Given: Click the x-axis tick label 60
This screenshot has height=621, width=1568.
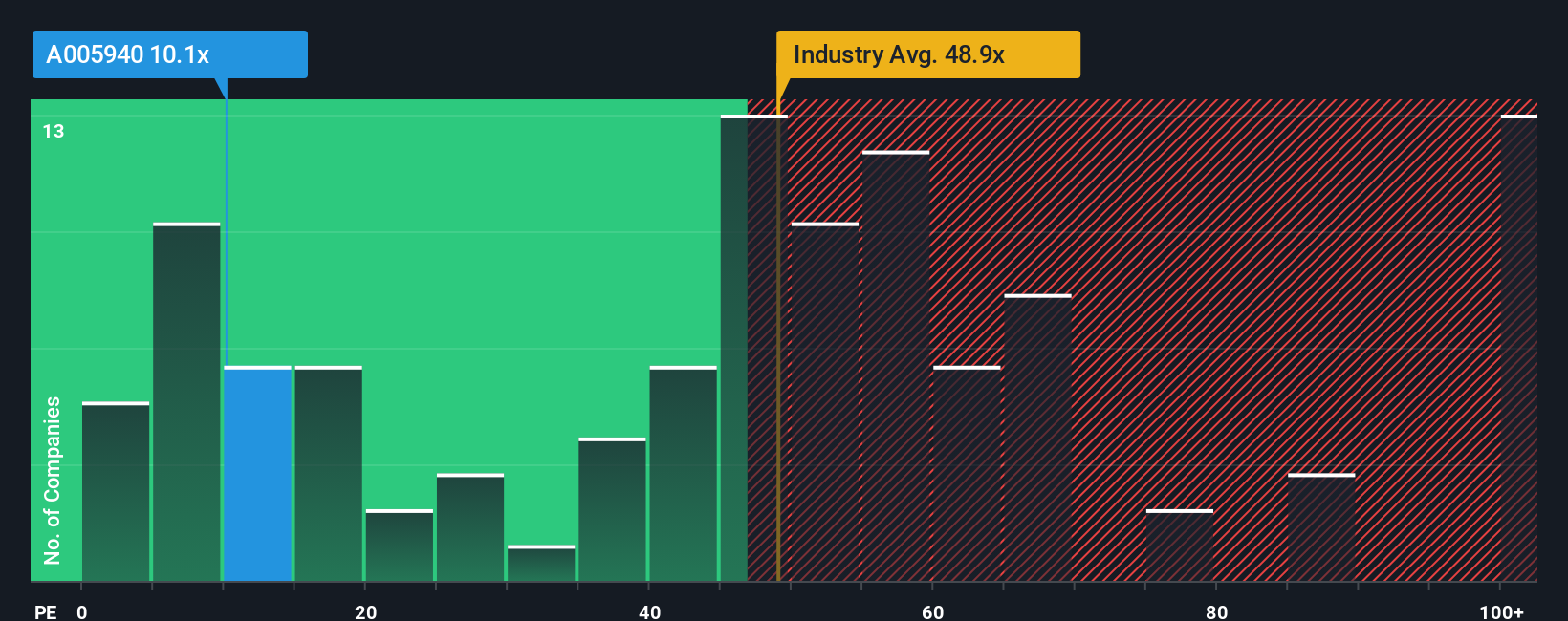Looking at the screenshot, I should (x=933, y=612).
